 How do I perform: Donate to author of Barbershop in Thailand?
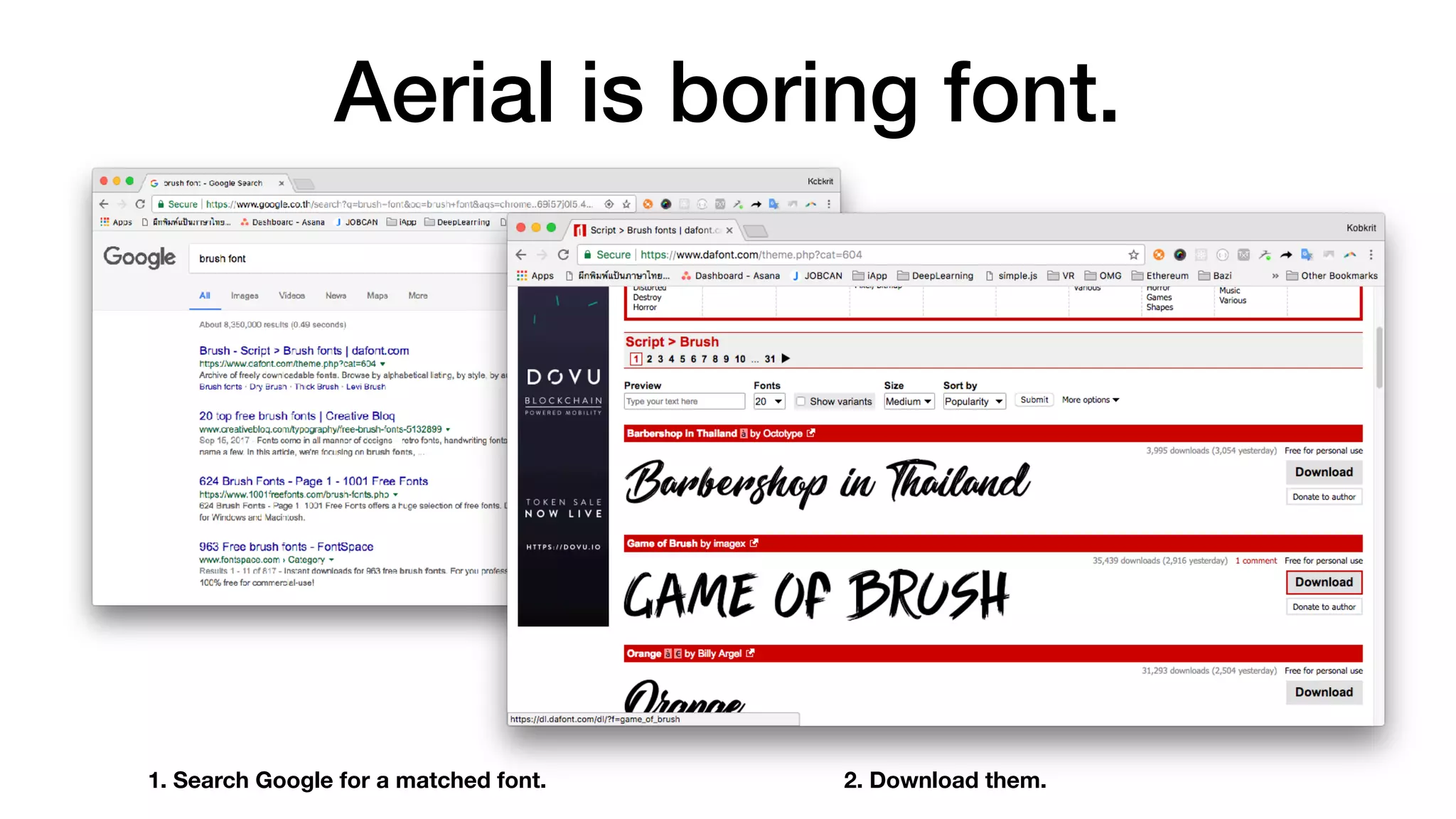pyautogui.click(x=1324, y=497)
